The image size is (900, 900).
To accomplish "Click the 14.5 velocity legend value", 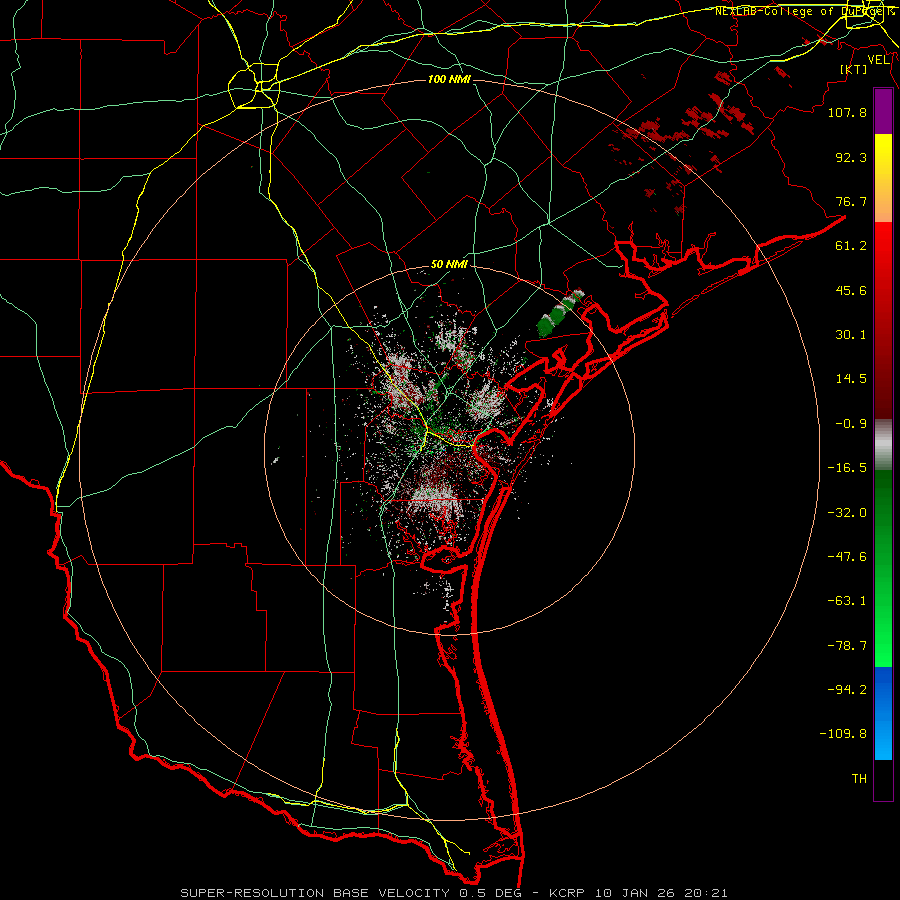I will point(851,379).
